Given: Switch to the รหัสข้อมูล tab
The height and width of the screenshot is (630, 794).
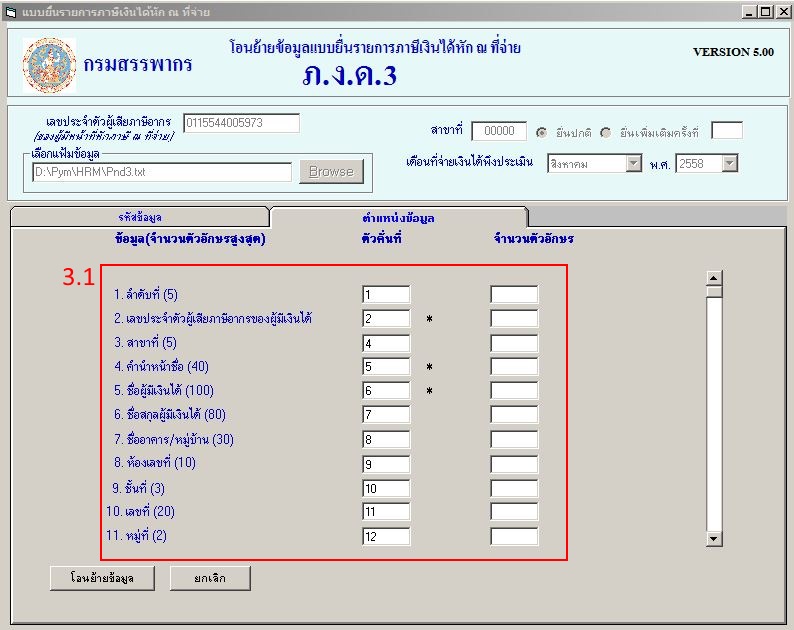Looking at the screenshot, I should click(x=140, y=217).
